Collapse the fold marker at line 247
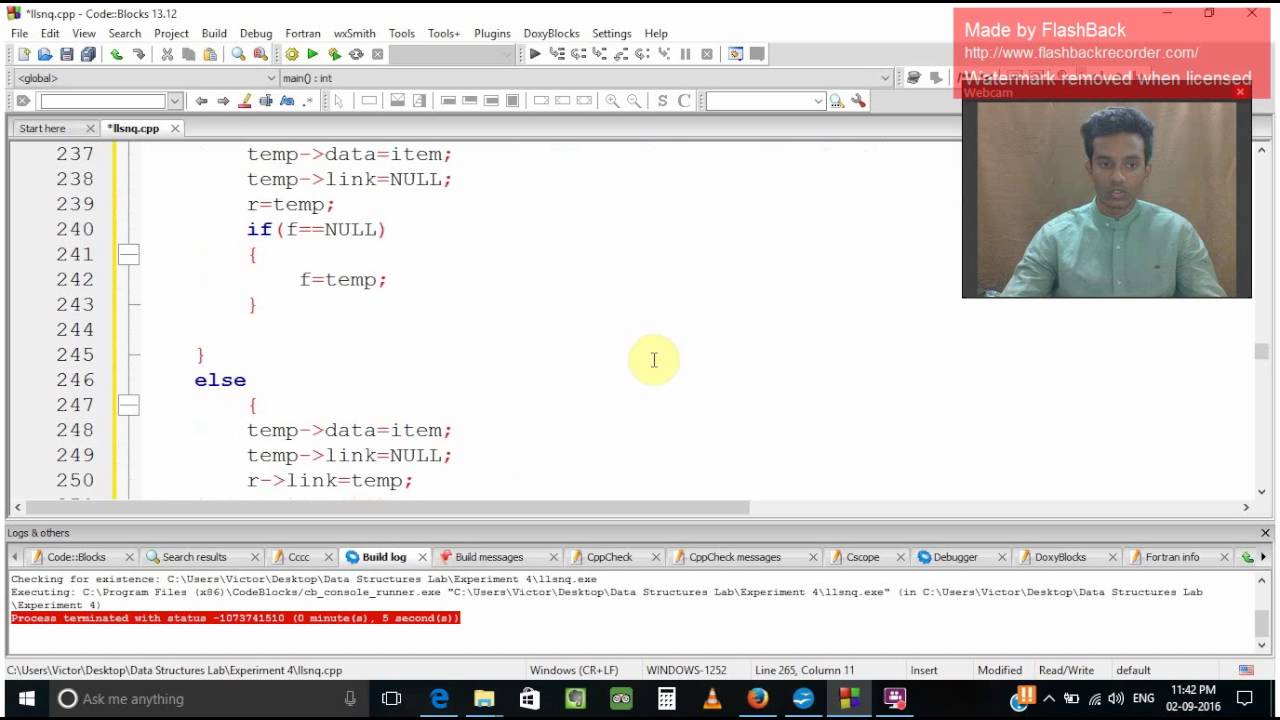Screen dimensions: 1280x720 tap(128, 405)
